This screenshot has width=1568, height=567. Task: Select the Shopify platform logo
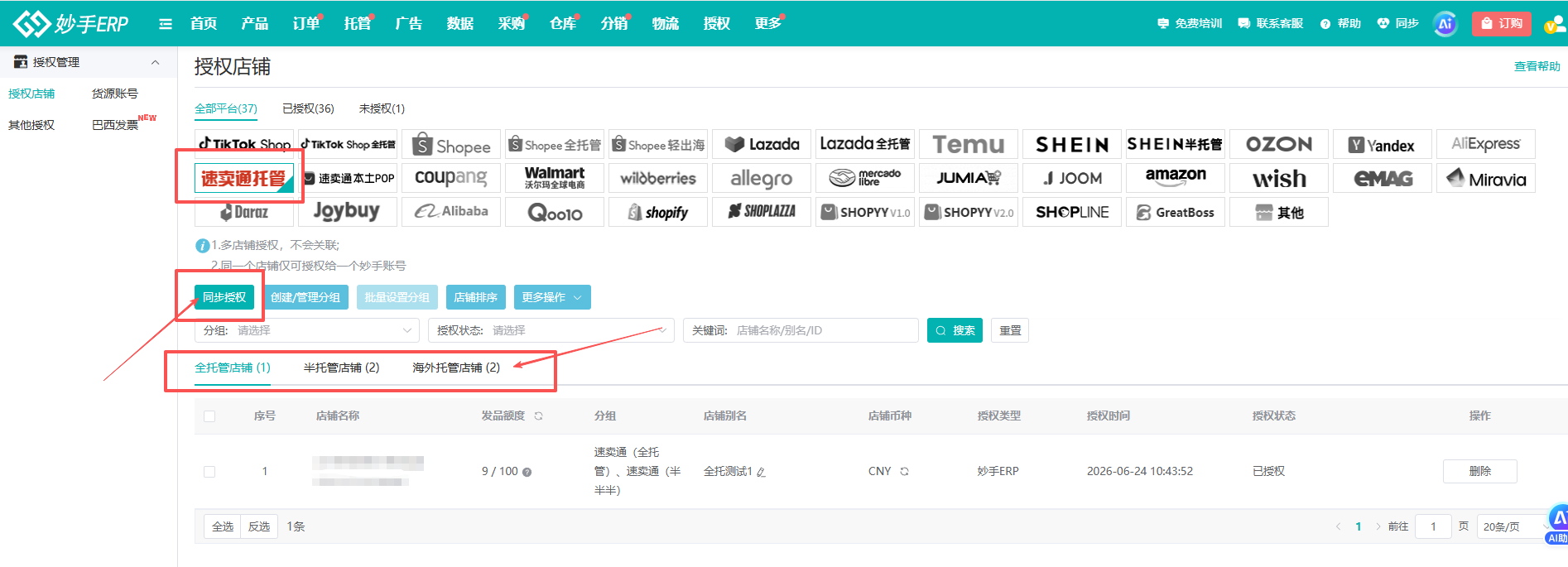(x=658, y=212)
